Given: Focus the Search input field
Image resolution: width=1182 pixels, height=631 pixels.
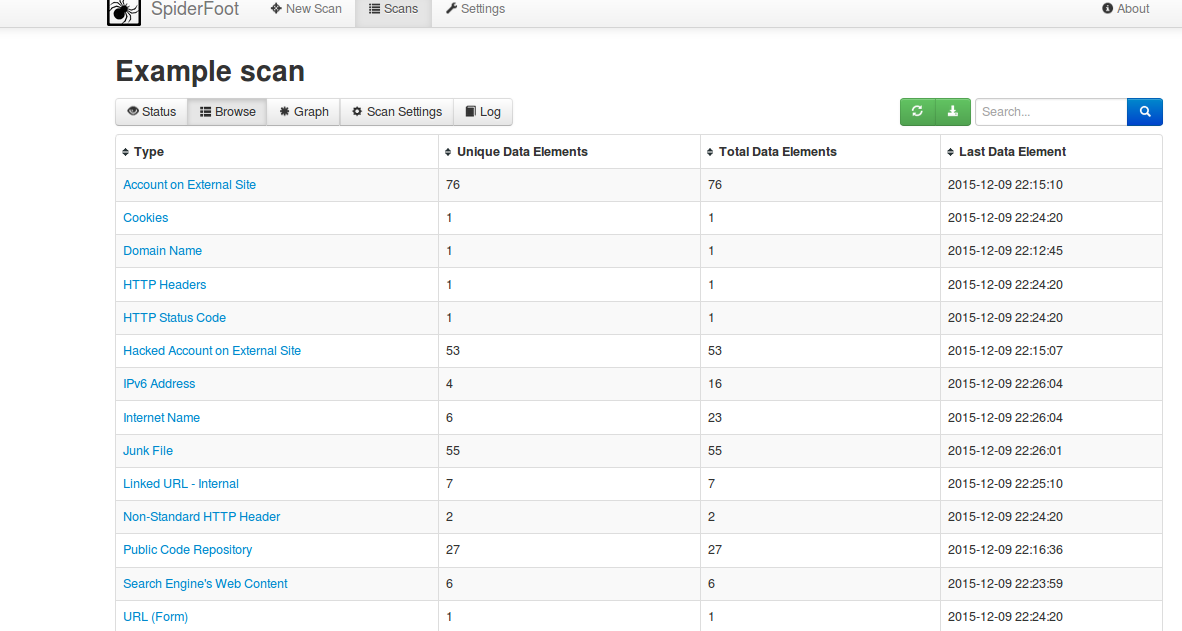Looking at the screenshot, I should pos(1051,112).
